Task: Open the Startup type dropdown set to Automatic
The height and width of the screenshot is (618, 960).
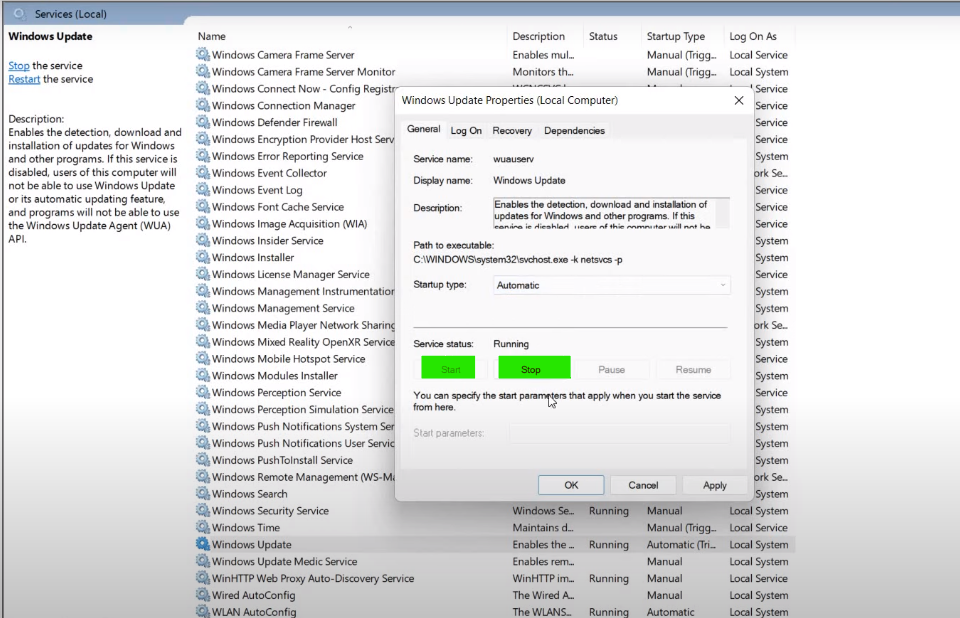Action: point(611,285)
